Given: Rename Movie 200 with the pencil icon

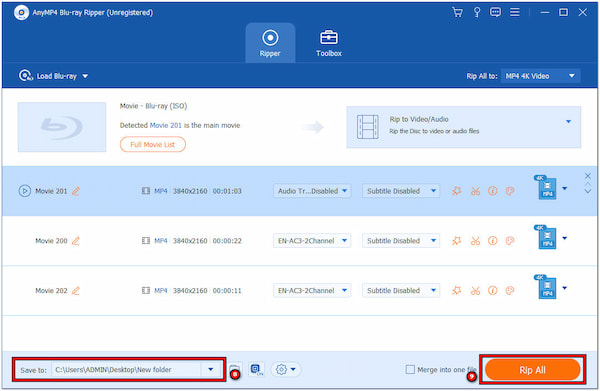Looking at the screenshot, I should (76, 241).
